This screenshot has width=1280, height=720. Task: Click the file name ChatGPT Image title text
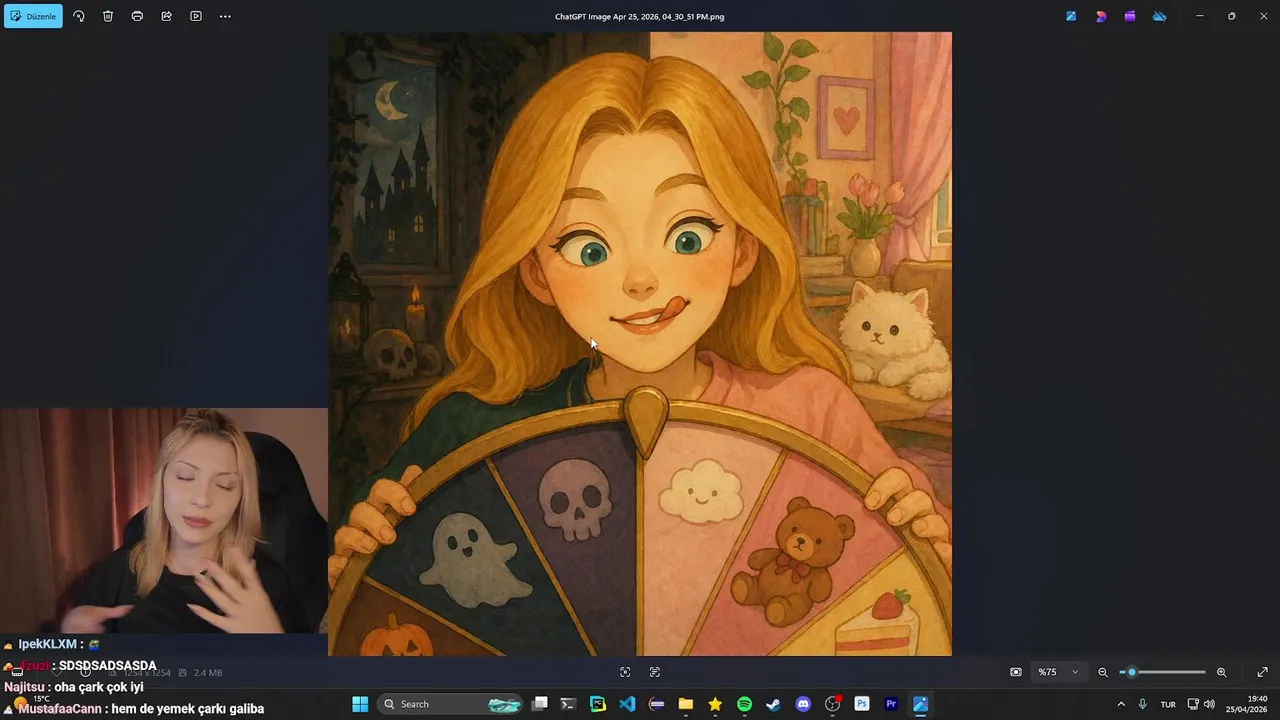click(640, 16)
